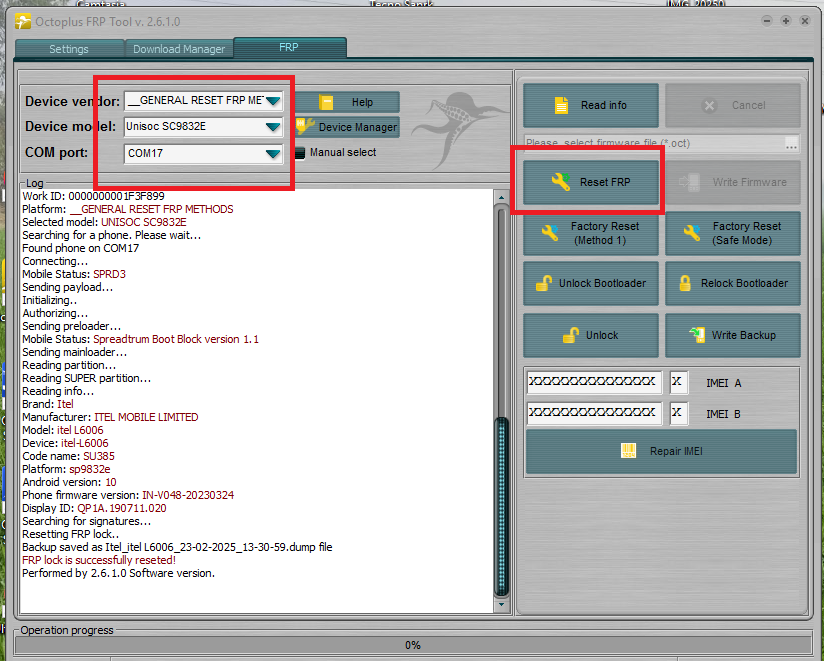Click the log vertical scrollbar thumb

502,505
